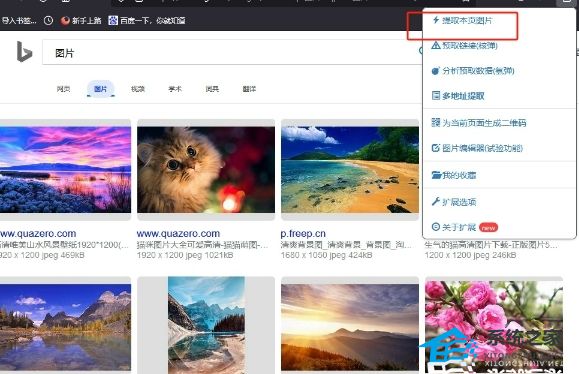Switch to the 学术 search tab
The image size is (579, 374).
(175, 89)
